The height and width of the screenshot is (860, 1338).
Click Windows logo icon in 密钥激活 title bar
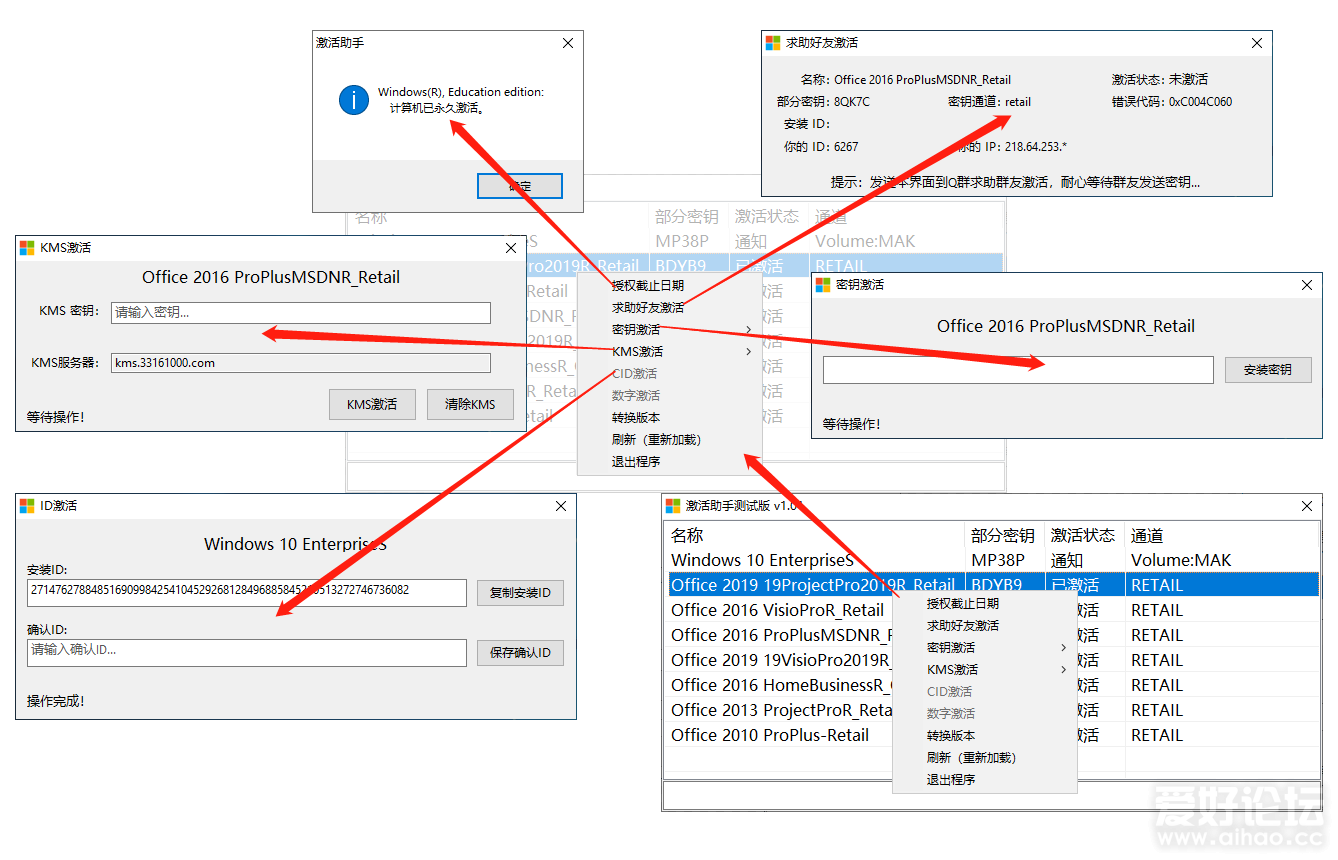[823, 285]
